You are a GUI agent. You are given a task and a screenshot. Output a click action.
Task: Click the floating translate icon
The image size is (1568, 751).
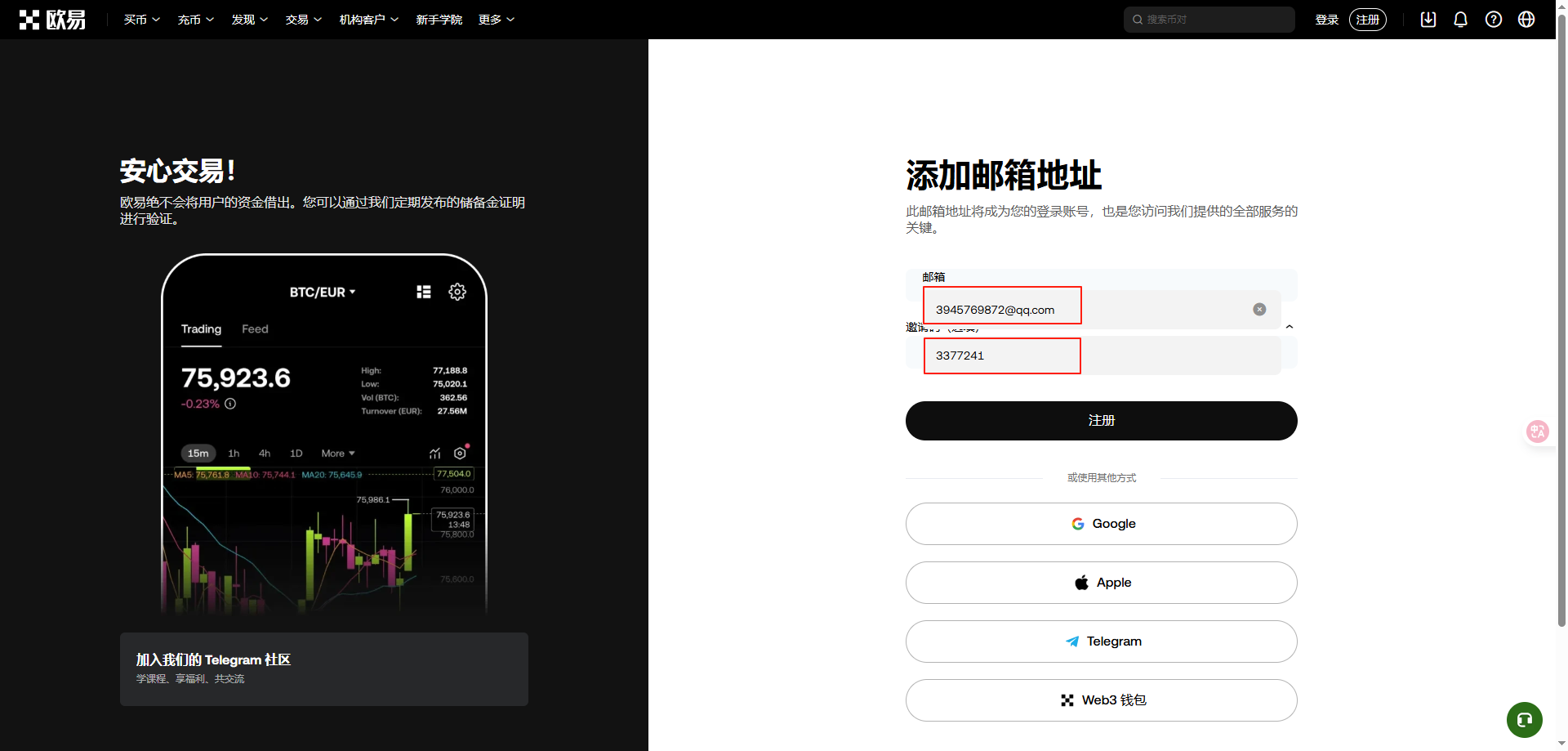pos(1537,431)
